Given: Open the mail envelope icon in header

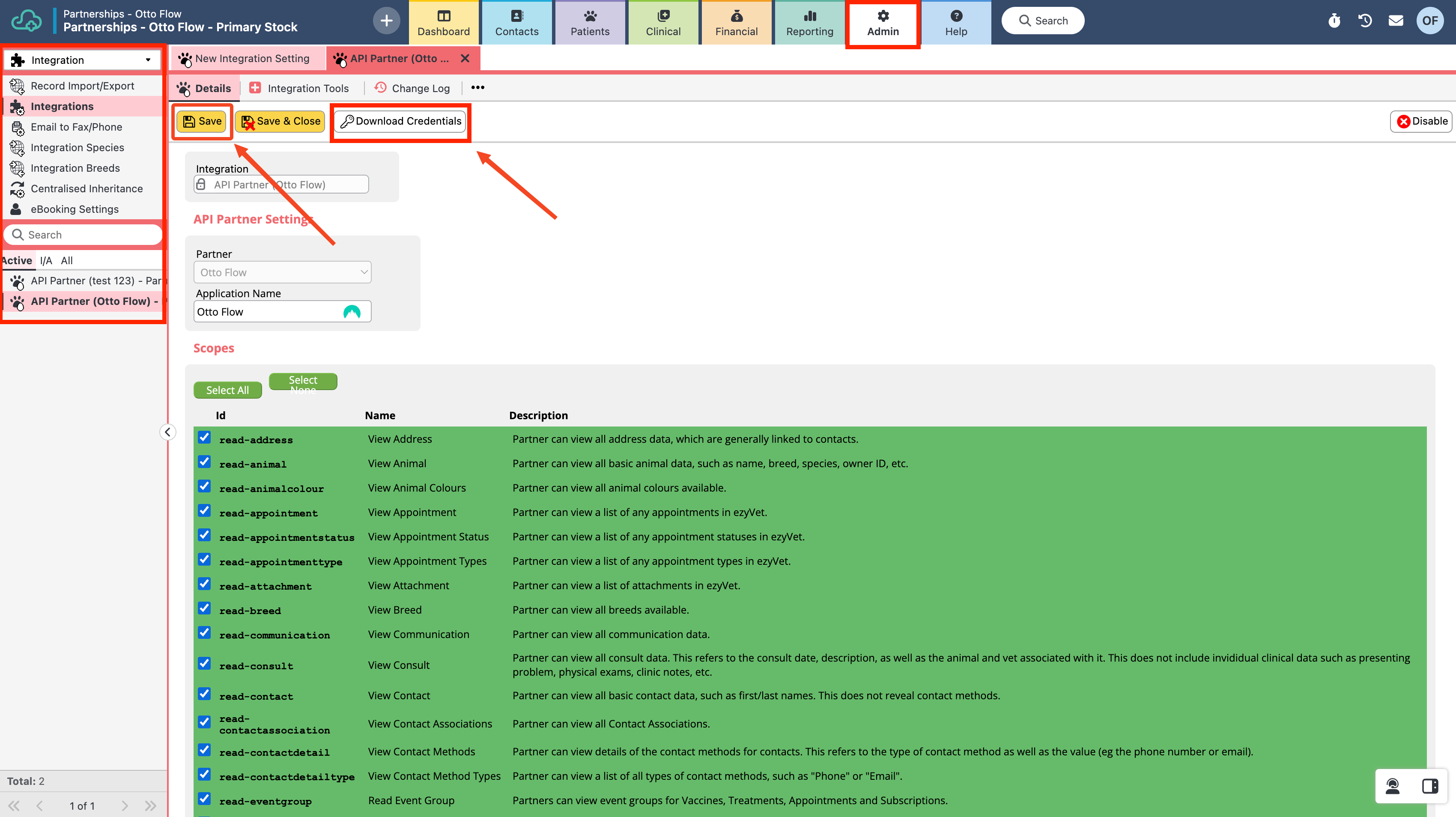Looking at the screenshot, I should coord(1396,21).
